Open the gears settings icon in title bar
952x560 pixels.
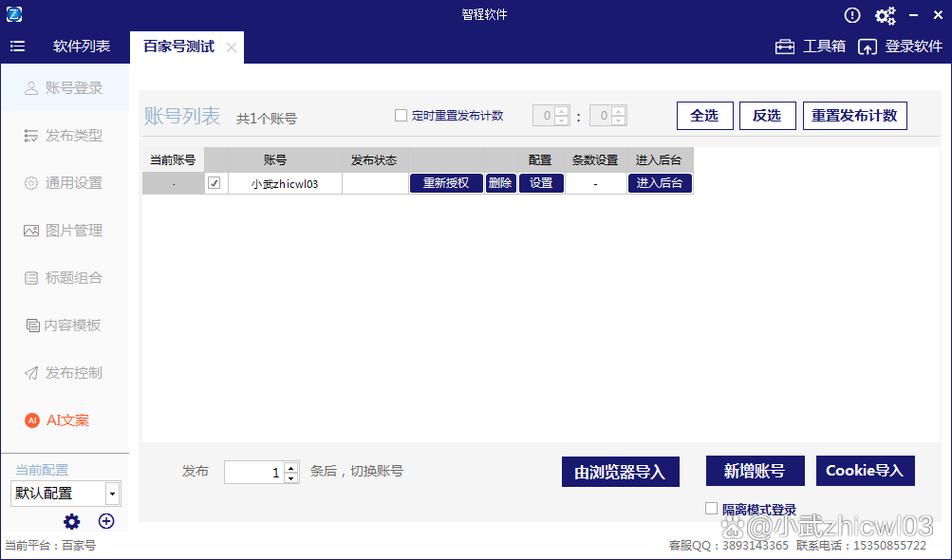tap(885, 15)
